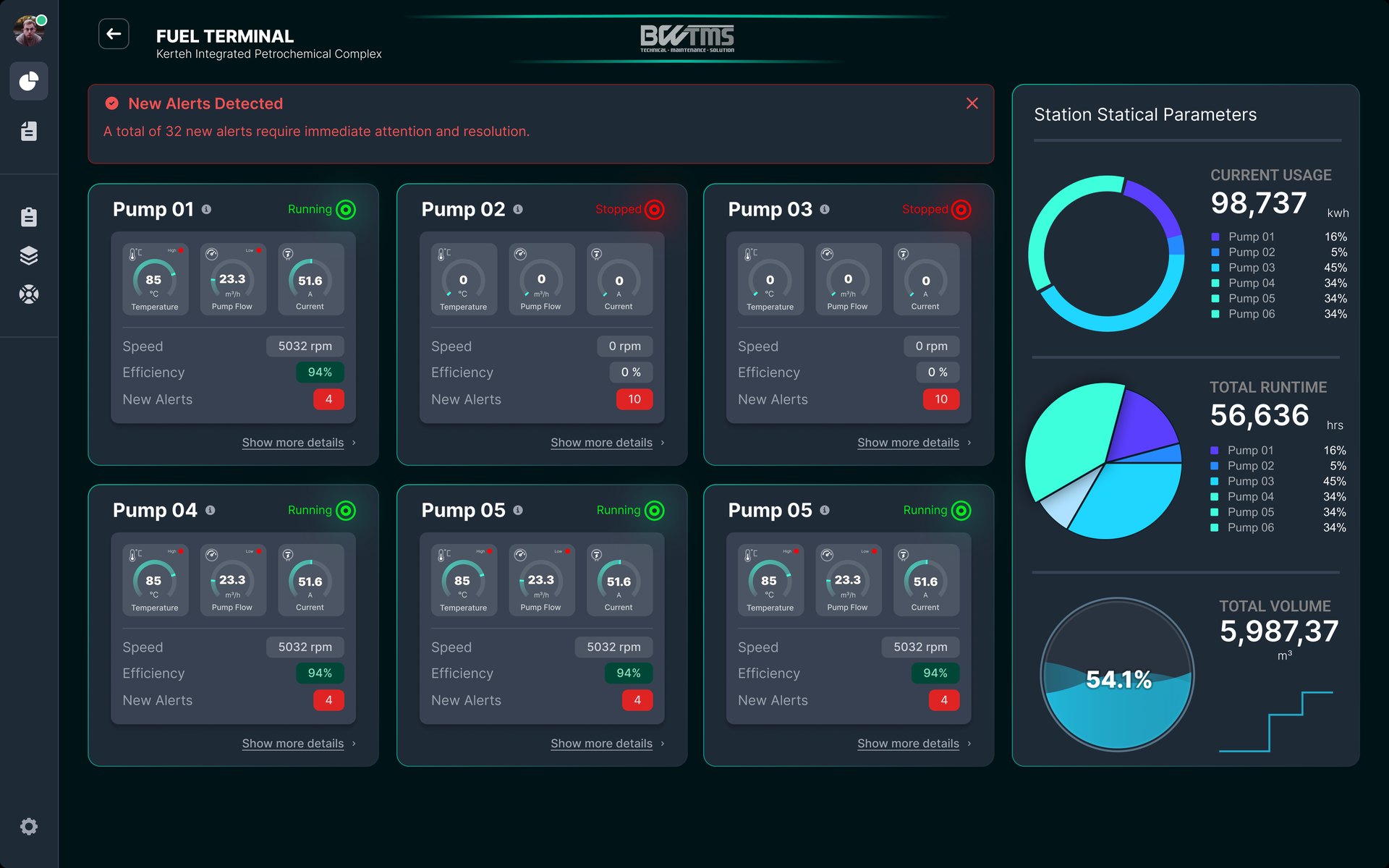
Task: Select Pump 04 Temperature gauge tile
Action: click(155, 580)
